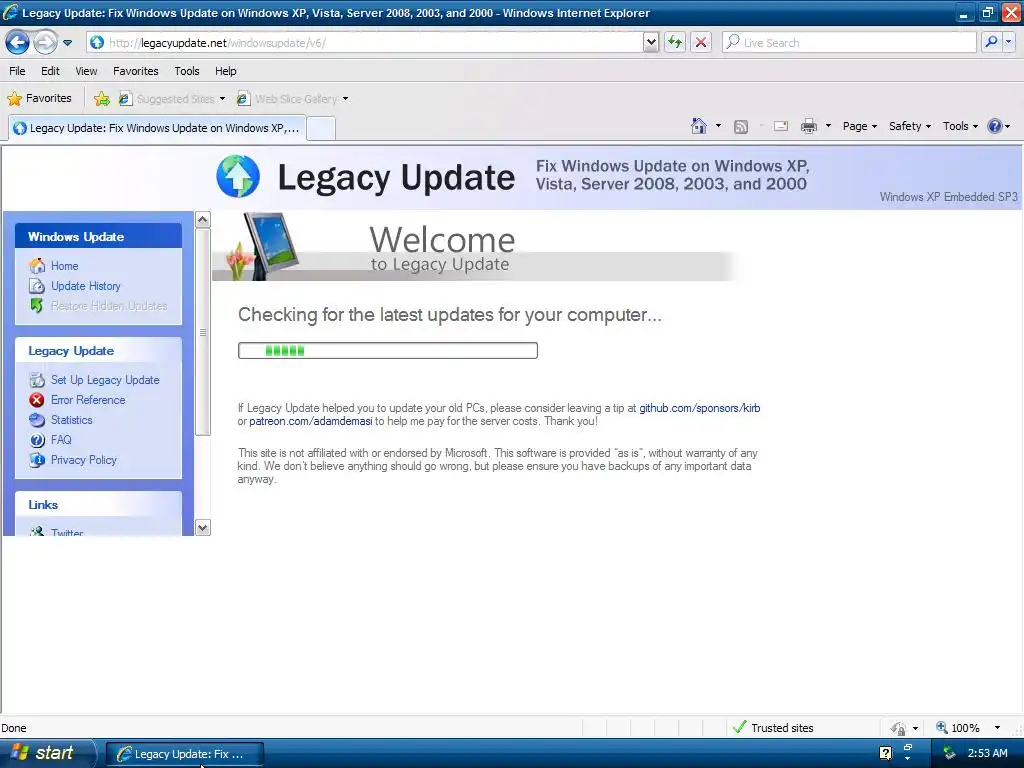
Task: Click the Restore Hidden Updates icon
Action: point(37,305)
